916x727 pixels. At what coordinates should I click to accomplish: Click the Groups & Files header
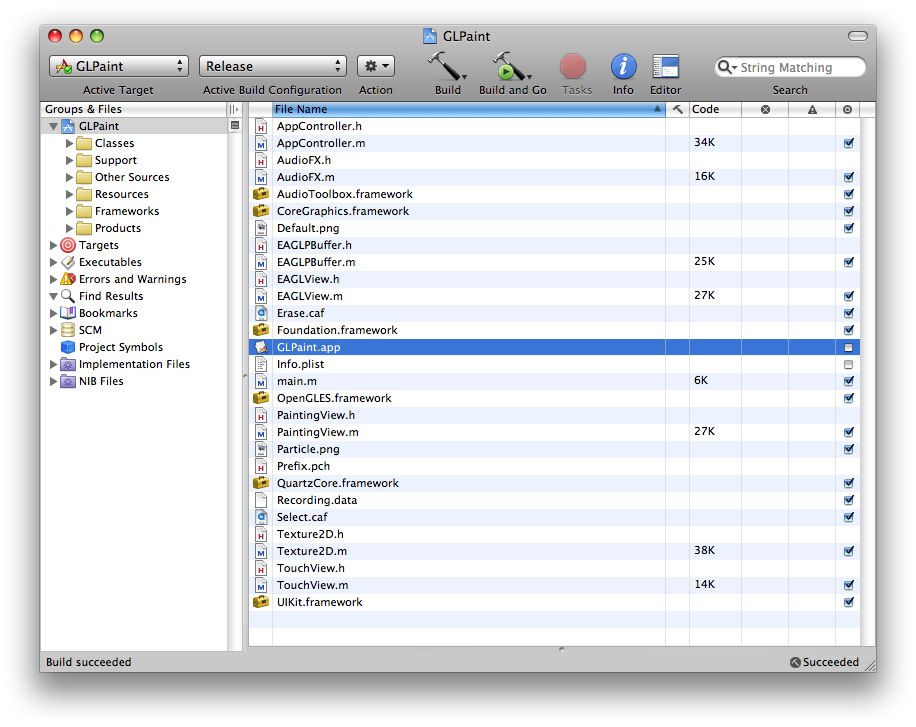[x=133, y=109]
